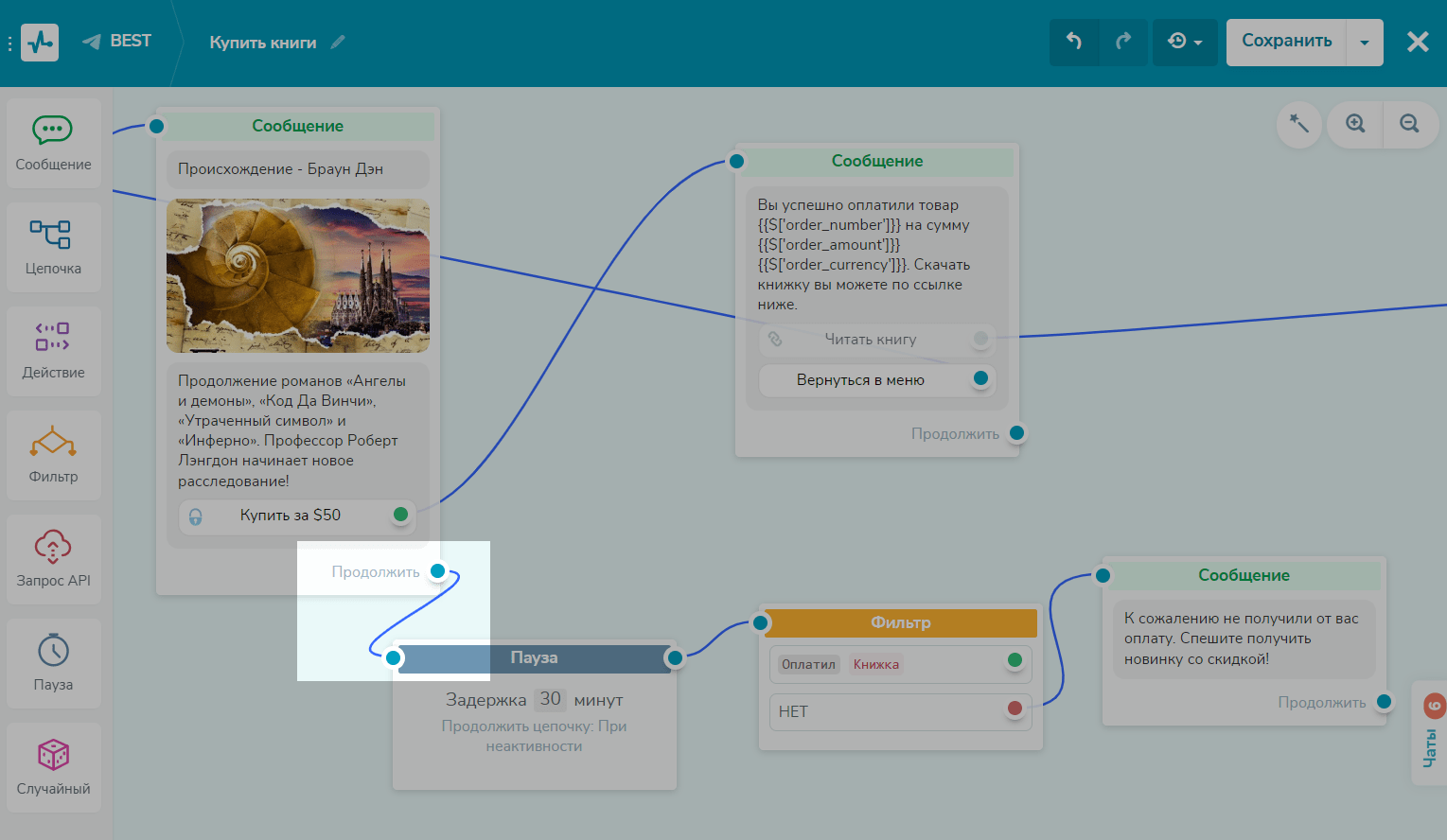
Task: Click the undo arrow in the header
Action: [x=1074, y=42]
